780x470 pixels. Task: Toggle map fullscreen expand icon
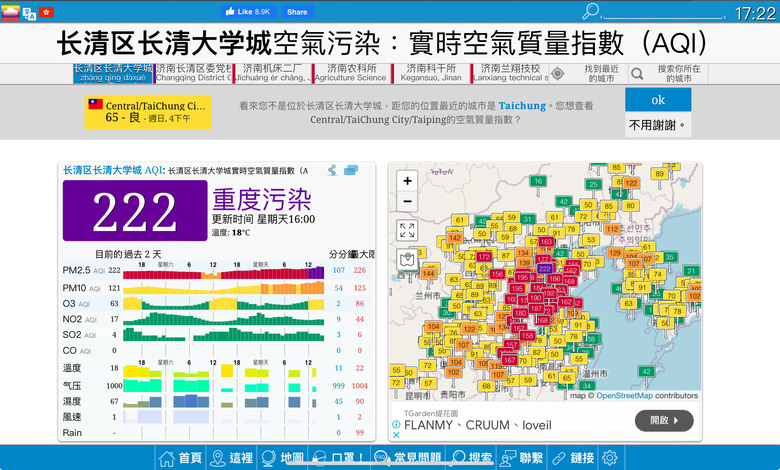click(x=407, y=230)
